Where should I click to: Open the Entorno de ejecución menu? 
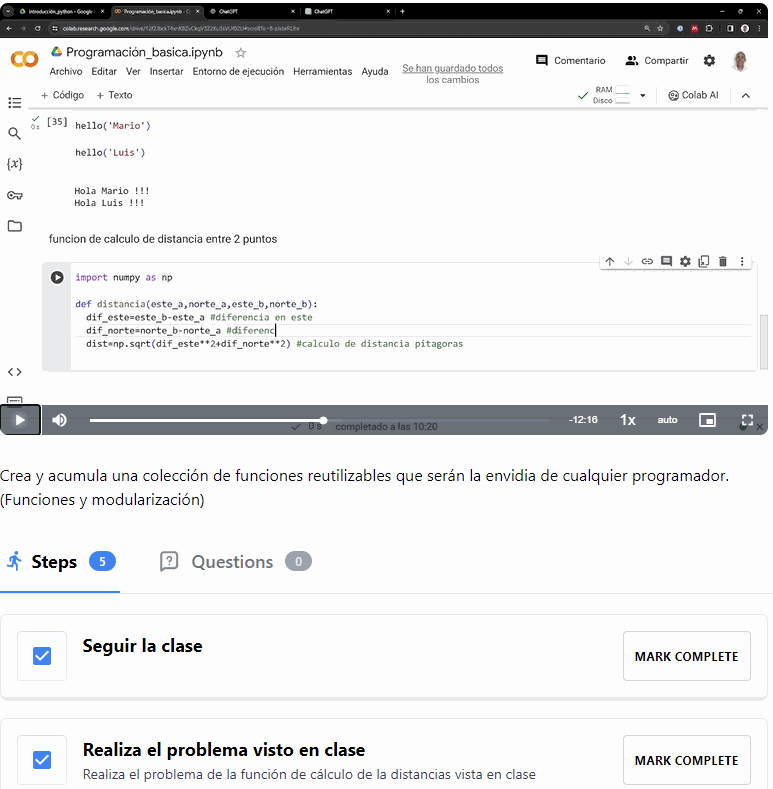(x=238, y=71)
